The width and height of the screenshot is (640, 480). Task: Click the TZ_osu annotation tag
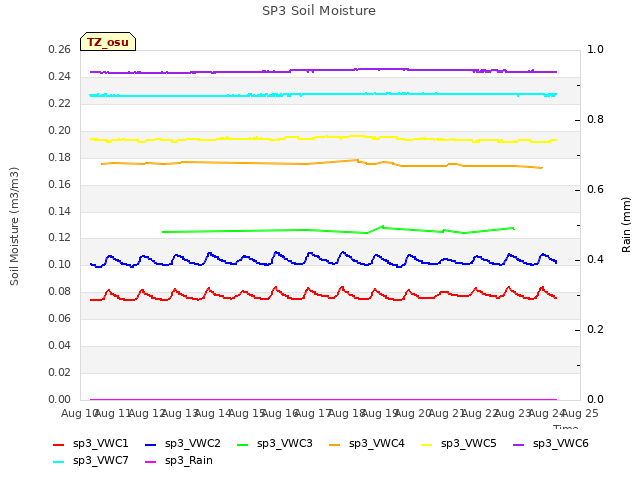[108, 42]
